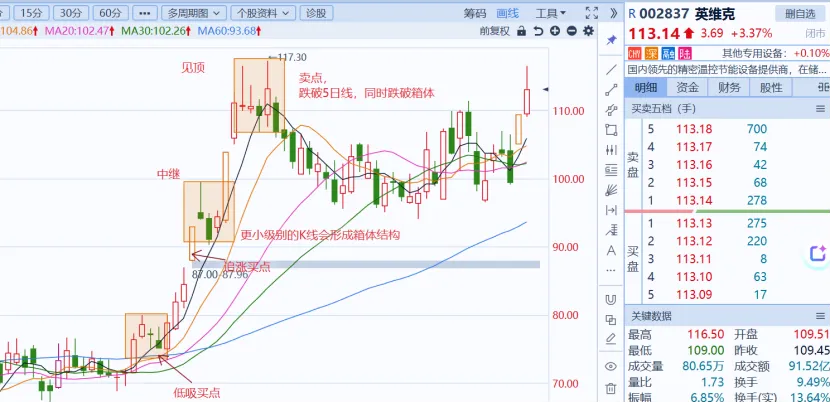
Task: Switch to 60分 period
Action: click(110, 13)
